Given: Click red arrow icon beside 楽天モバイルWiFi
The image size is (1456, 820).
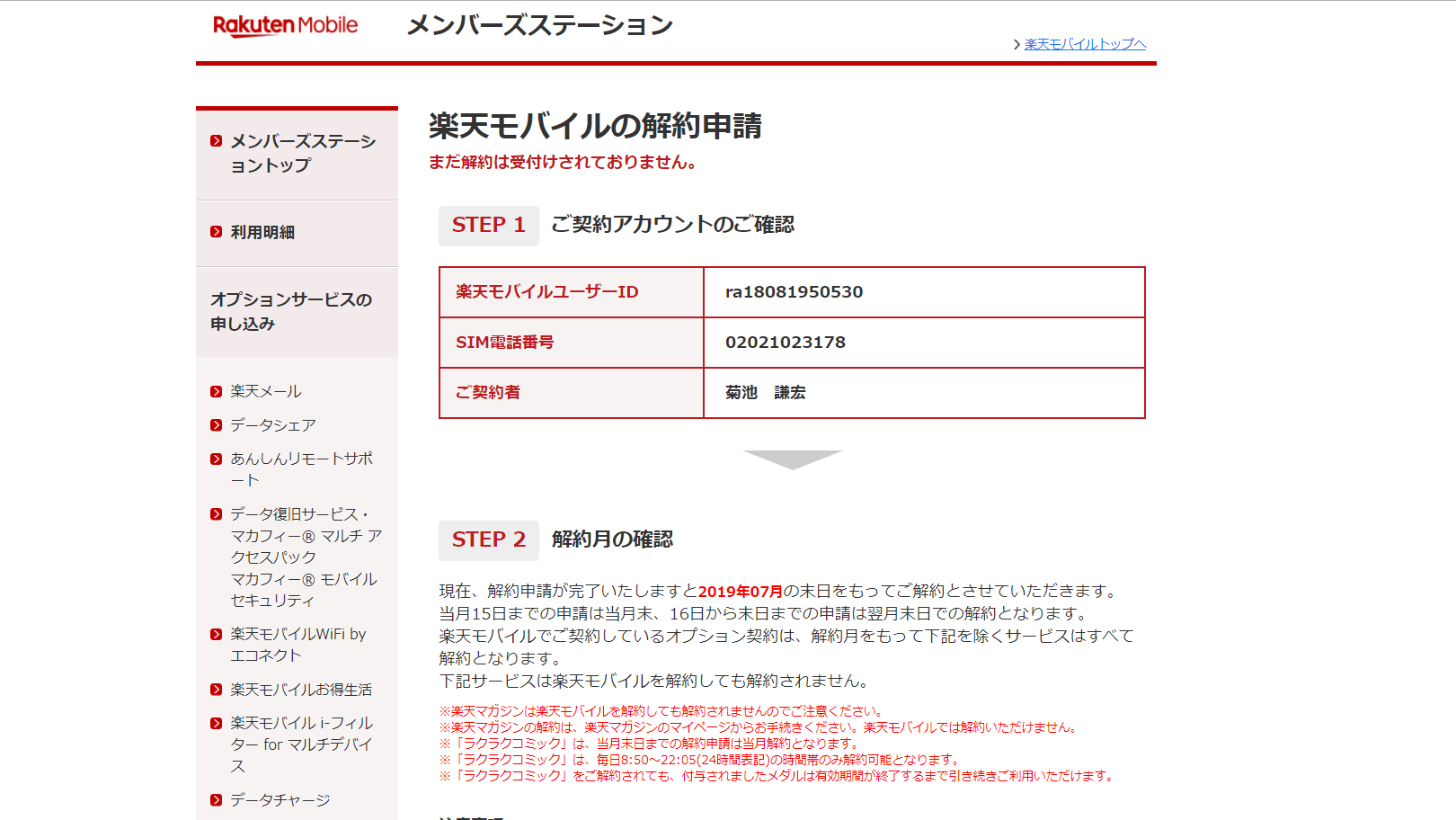Looking at the screenshot, I should 216,635.
